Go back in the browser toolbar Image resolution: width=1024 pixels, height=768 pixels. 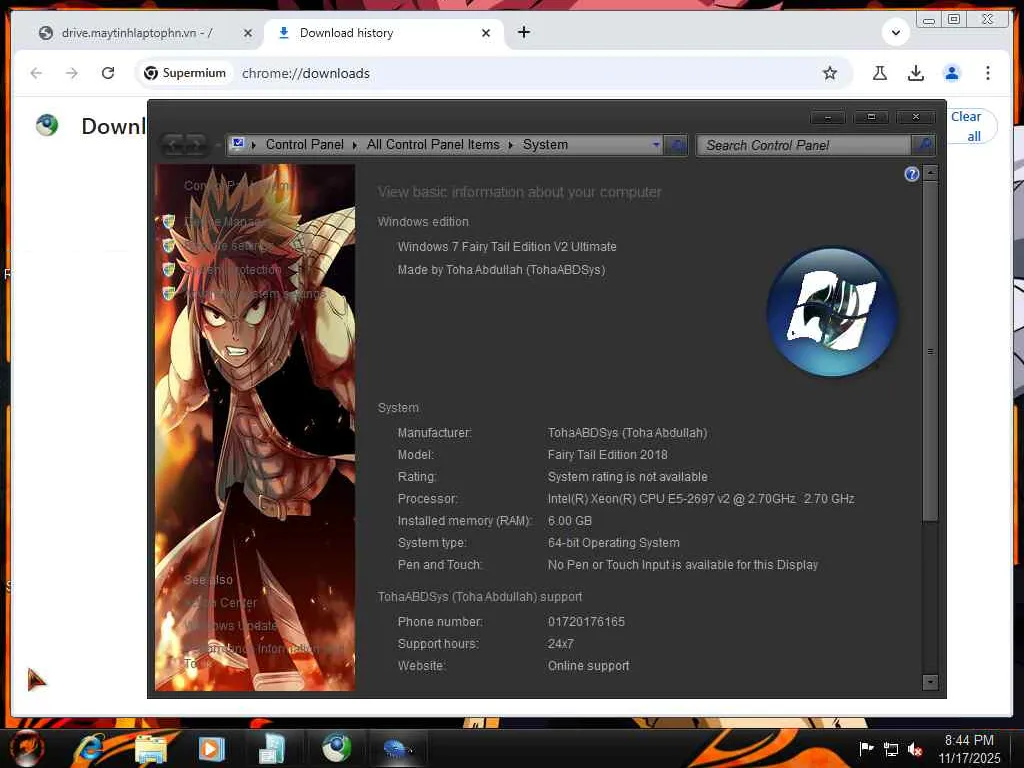pyautogui.click(x=36, y=73)
